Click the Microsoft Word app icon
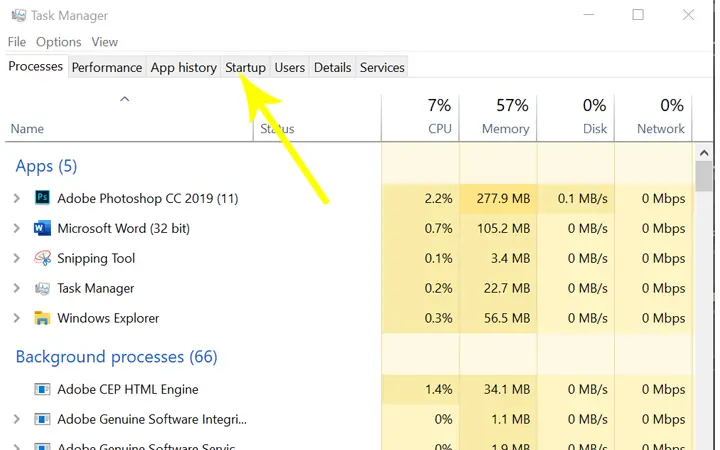This screenshot has height=450, width=720. (42, 228)
